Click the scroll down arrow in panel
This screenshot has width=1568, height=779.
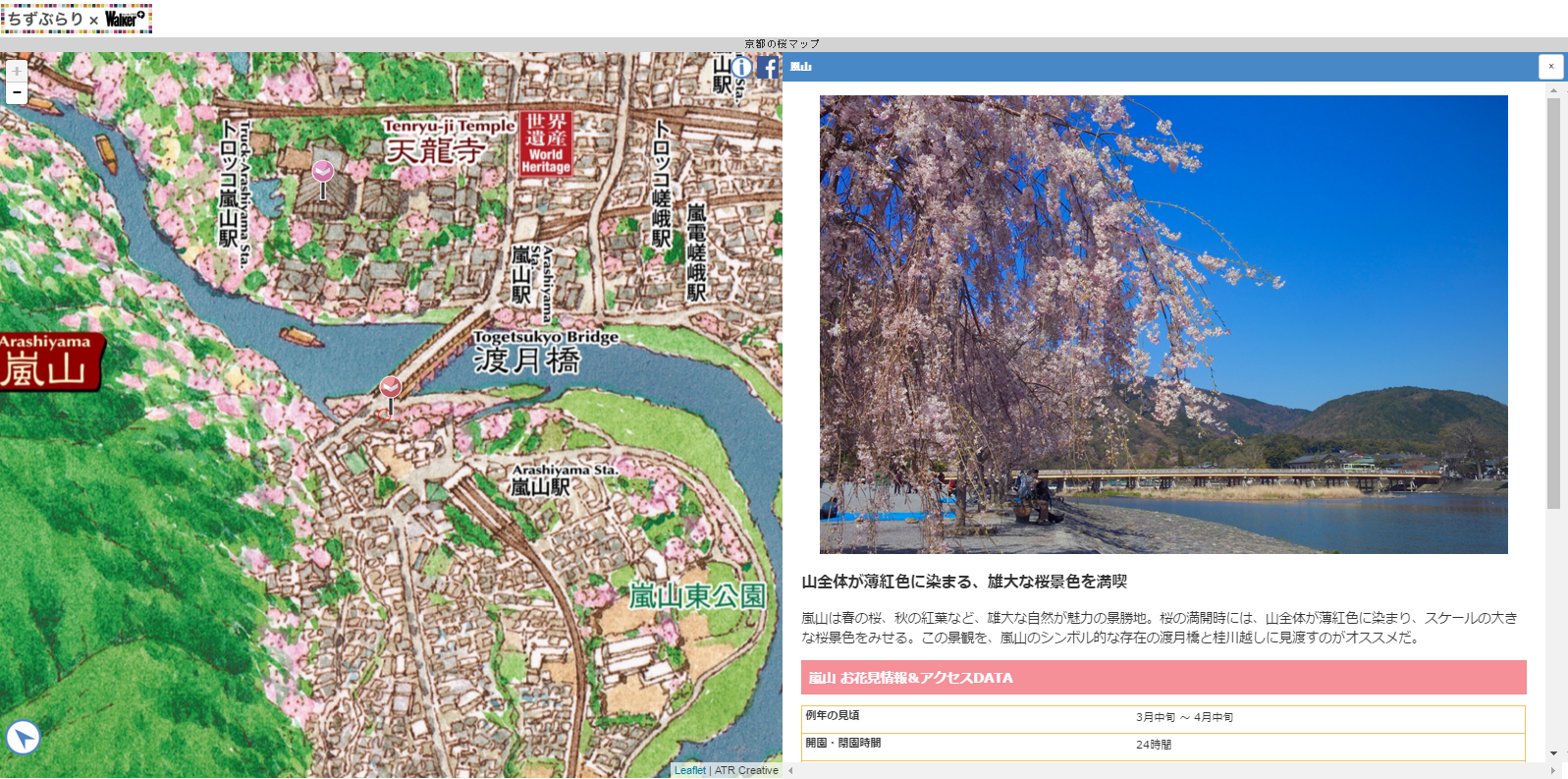pos(1553,753)
